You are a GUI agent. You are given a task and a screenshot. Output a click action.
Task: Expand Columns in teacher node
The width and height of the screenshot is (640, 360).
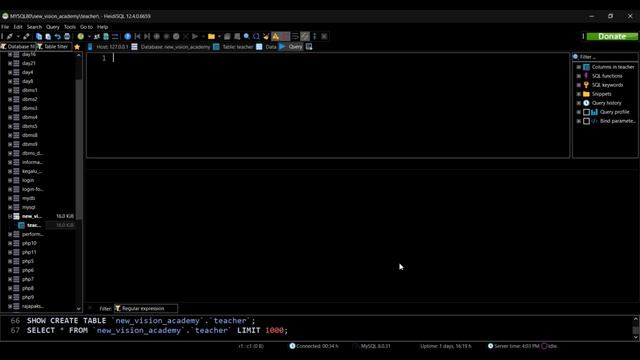coord(578,67)
